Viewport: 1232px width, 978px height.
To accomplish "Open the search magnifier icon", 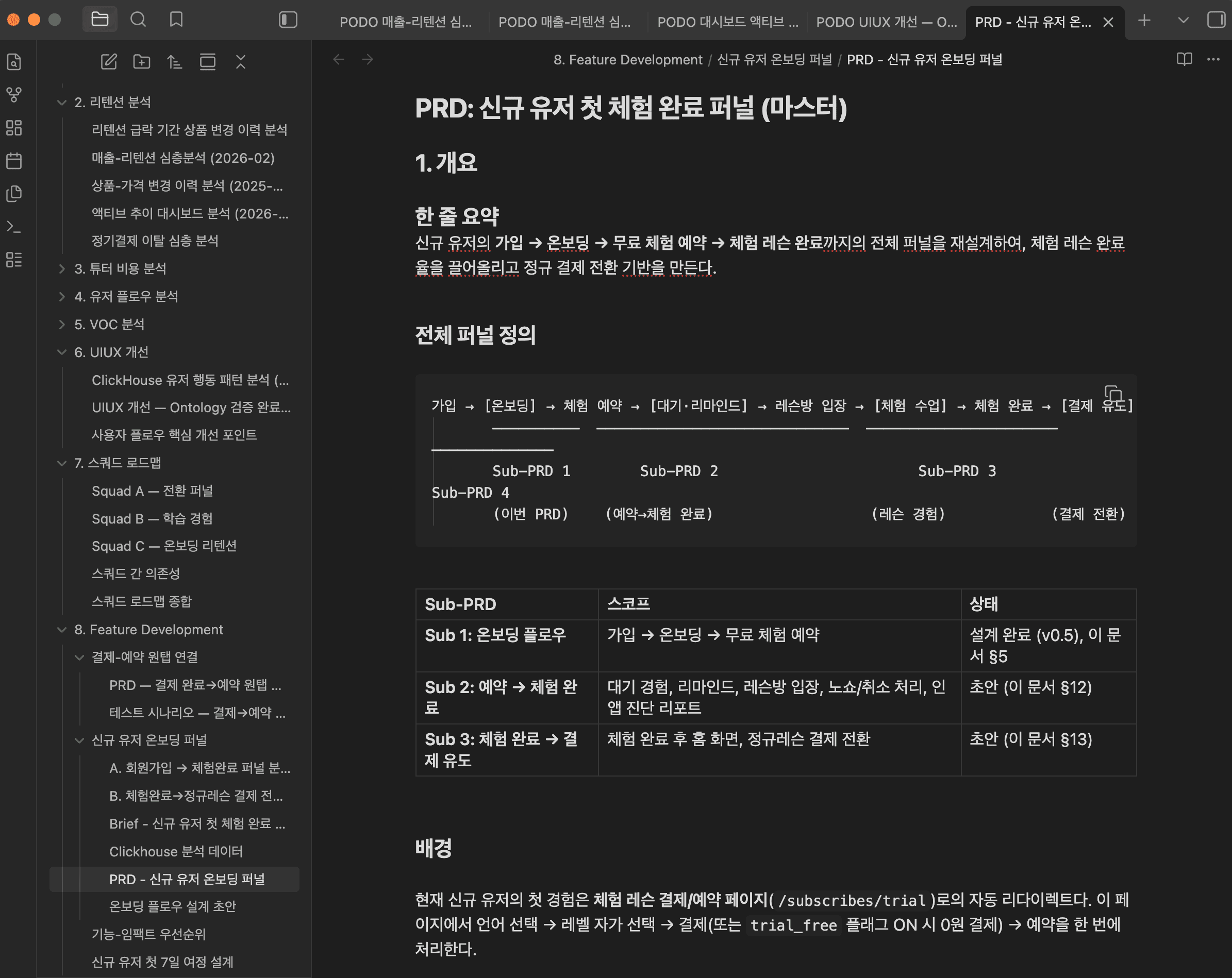I will tap(138, 20).
